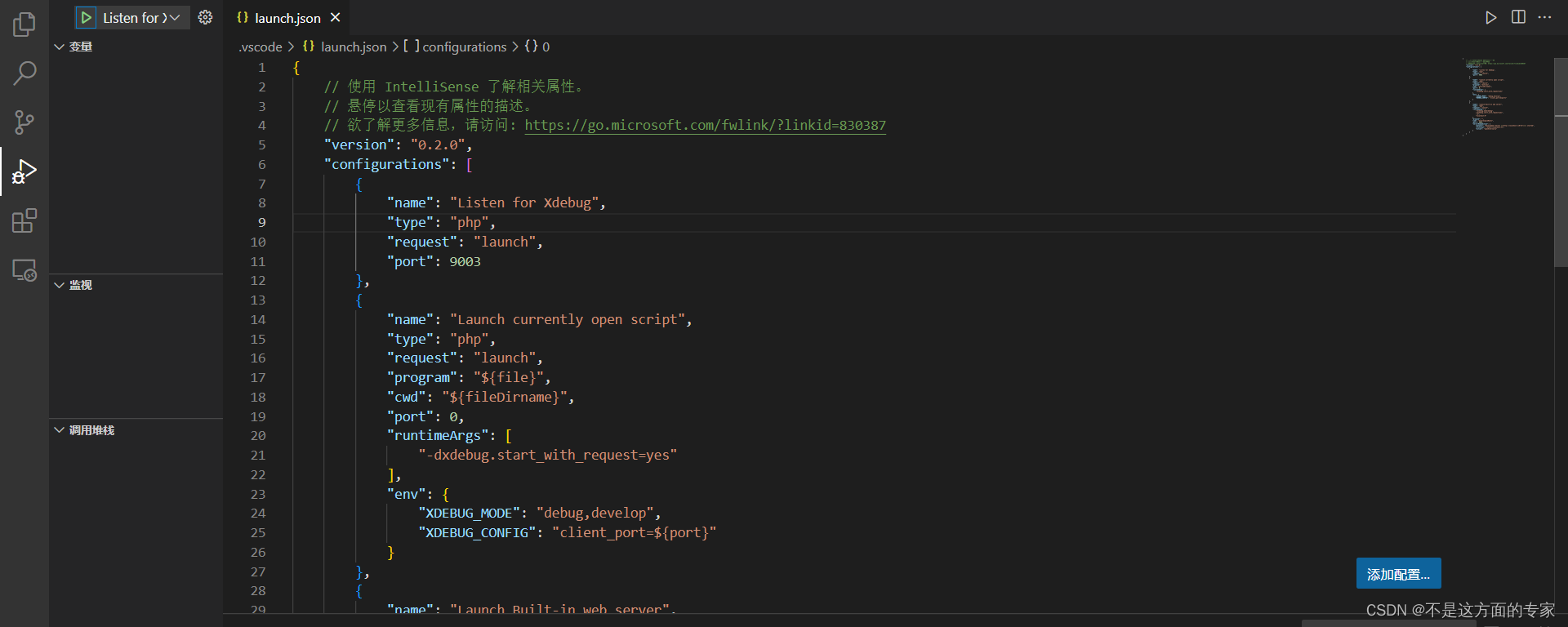1568x627 pixels.
Task: Open the Remote Explorer view
Action: pyautogui.click(x=24, y=269)
